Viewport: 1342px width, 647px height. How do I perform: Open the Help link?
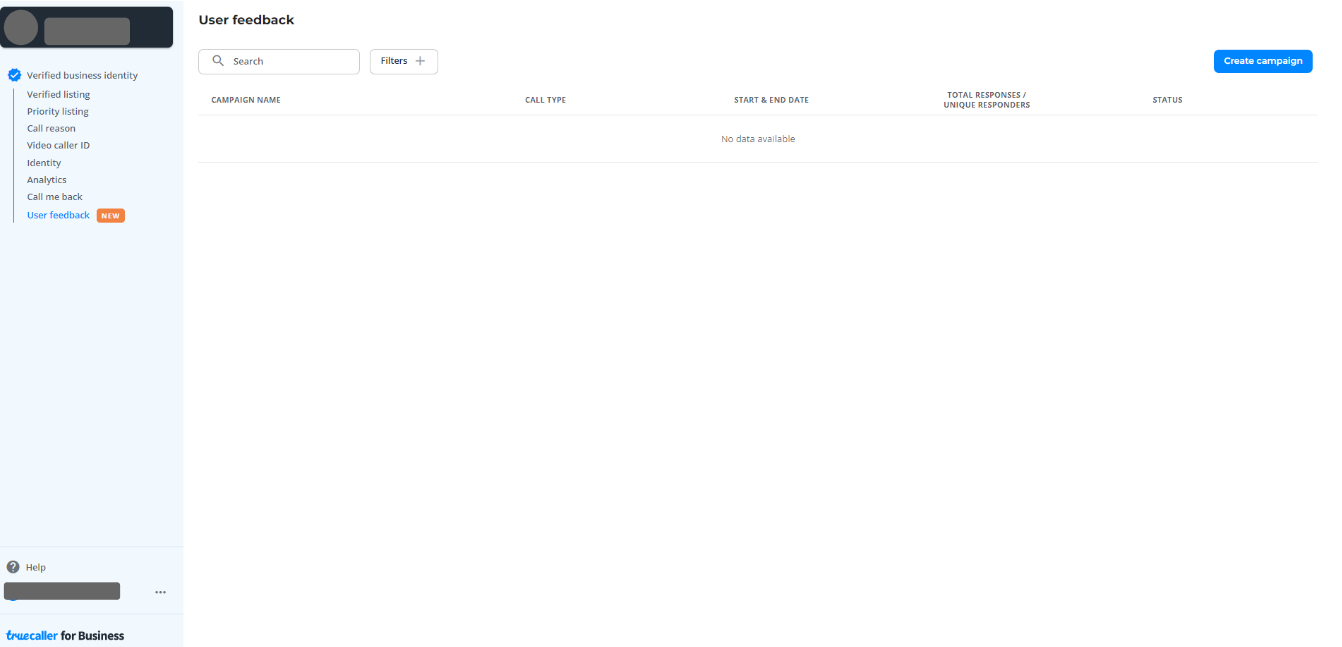click(x=36, y=567)
